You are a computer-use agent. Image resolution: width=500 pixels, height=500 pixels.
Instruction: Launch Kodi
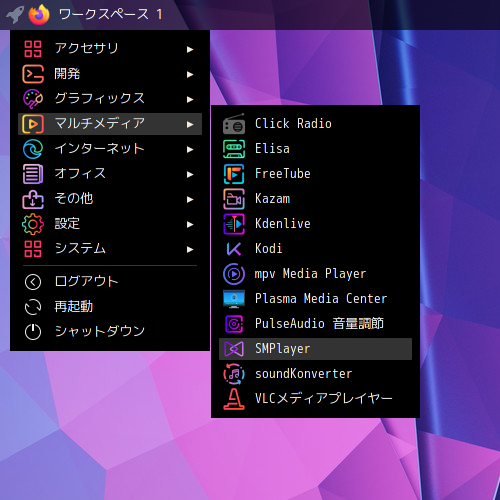tap(315, 249)
